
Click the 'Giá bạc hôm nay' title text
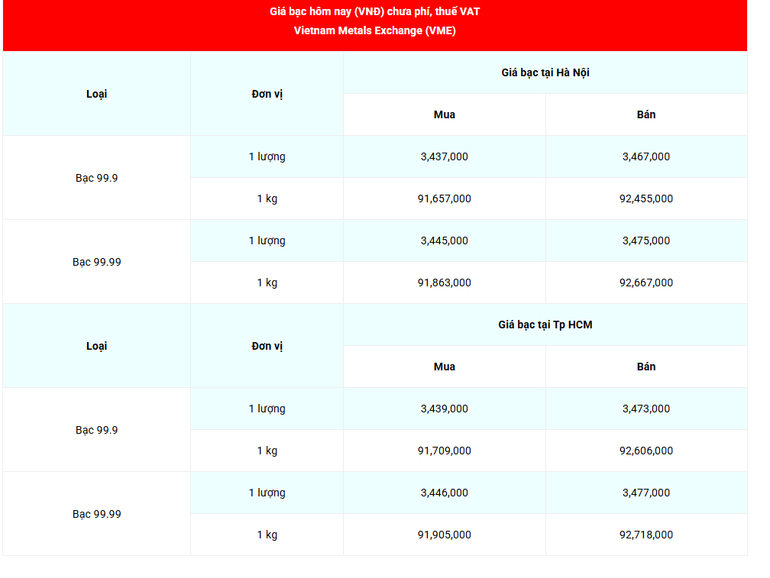coord(375,11)
